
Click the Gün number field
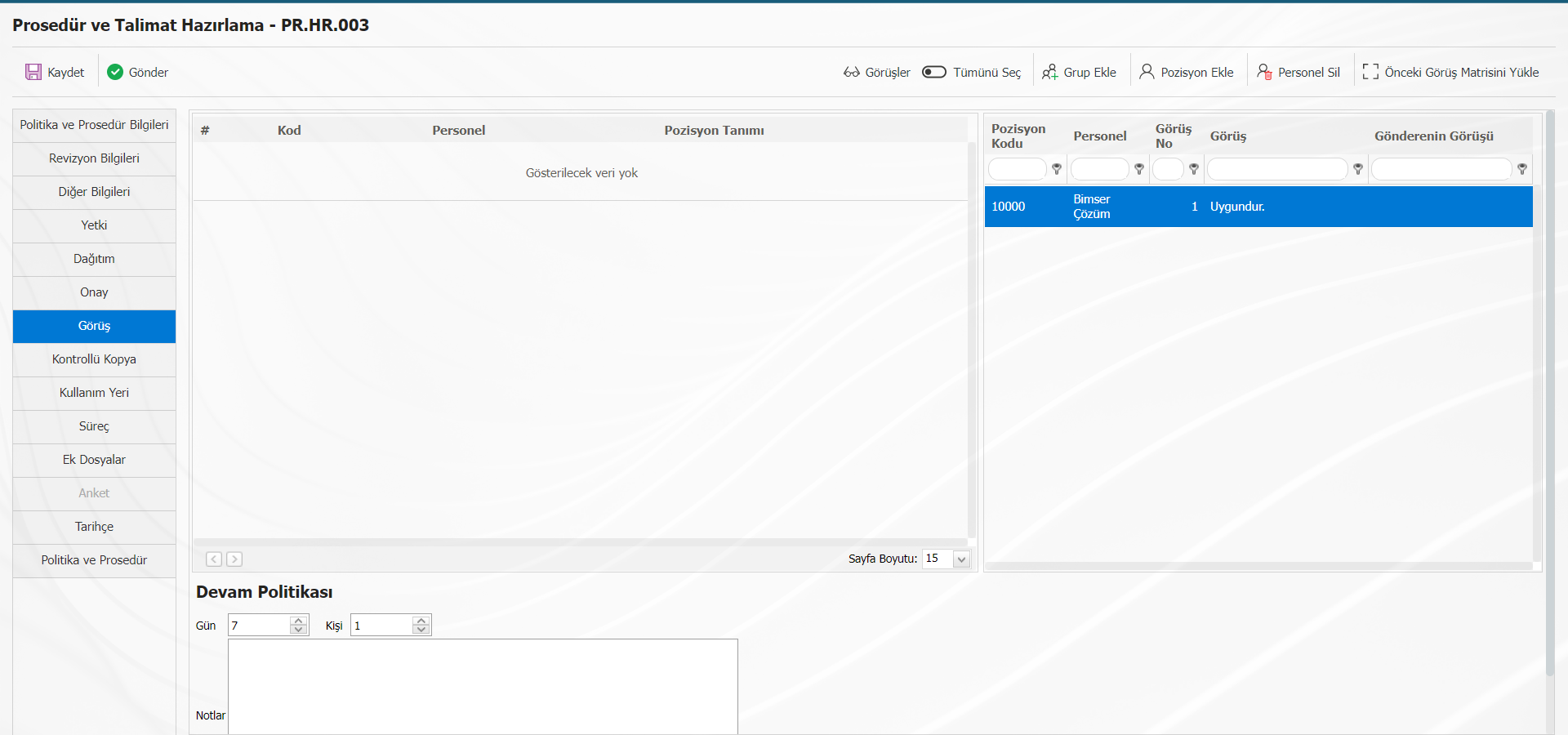tap(259, 626)
